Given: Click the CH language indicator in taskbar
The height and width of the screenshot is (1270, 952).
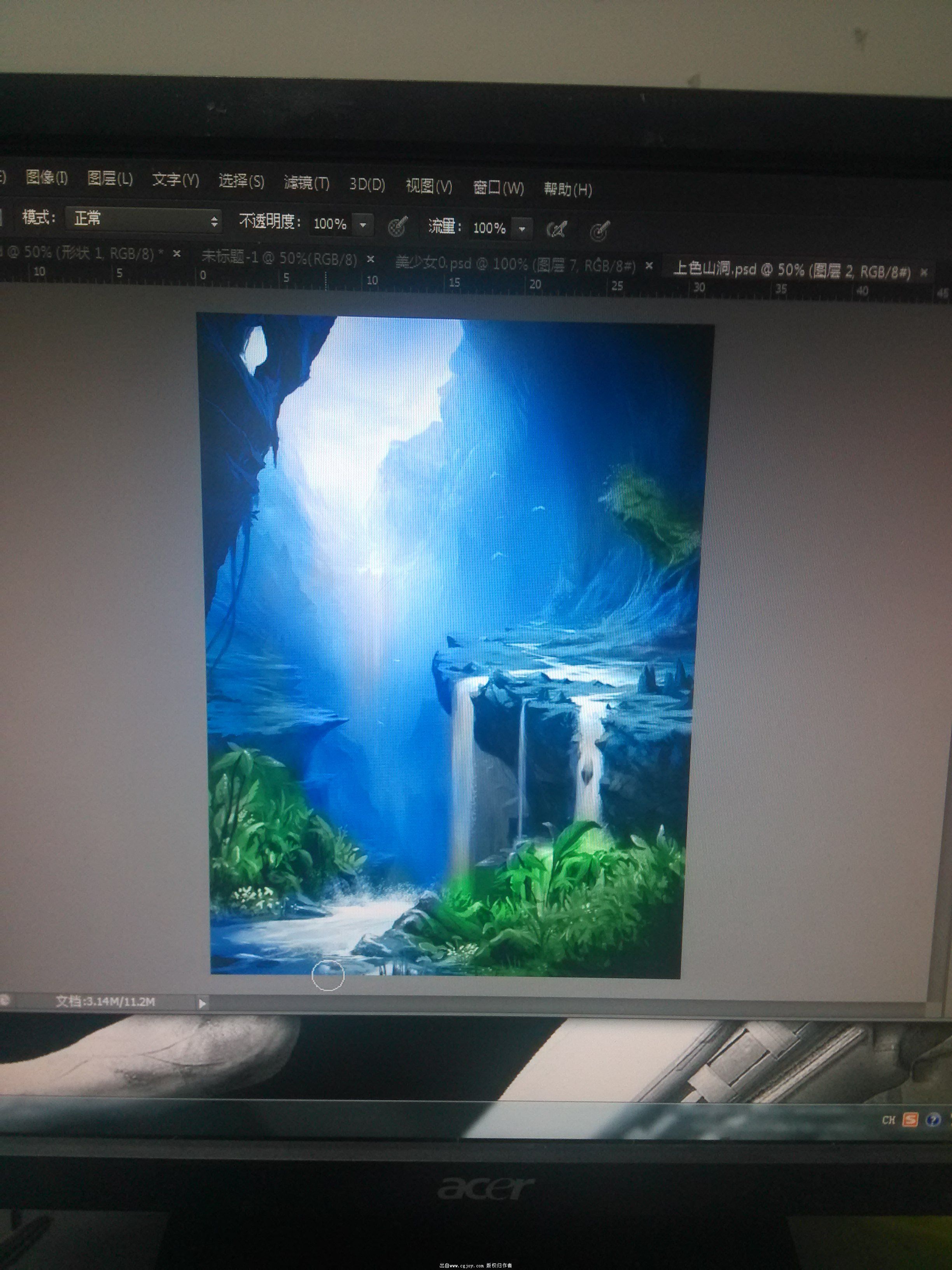Looking at the screenshot, I should (888, 1120).
